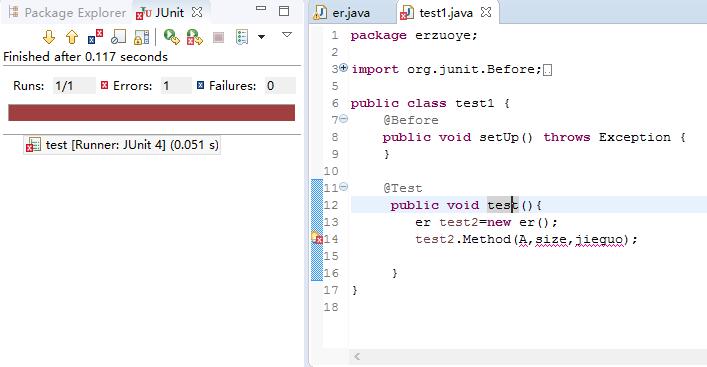This screenshot has height=367, width=707.
Task: Go to next failed test
Action: pos(49,37)
